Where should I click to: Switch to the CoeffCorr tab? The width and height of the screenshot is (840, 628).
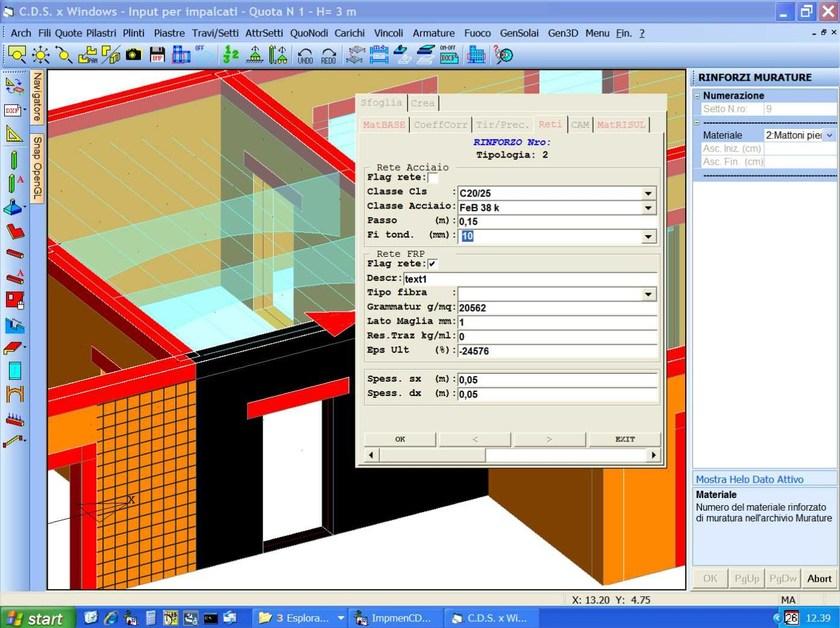pos(441,125)
